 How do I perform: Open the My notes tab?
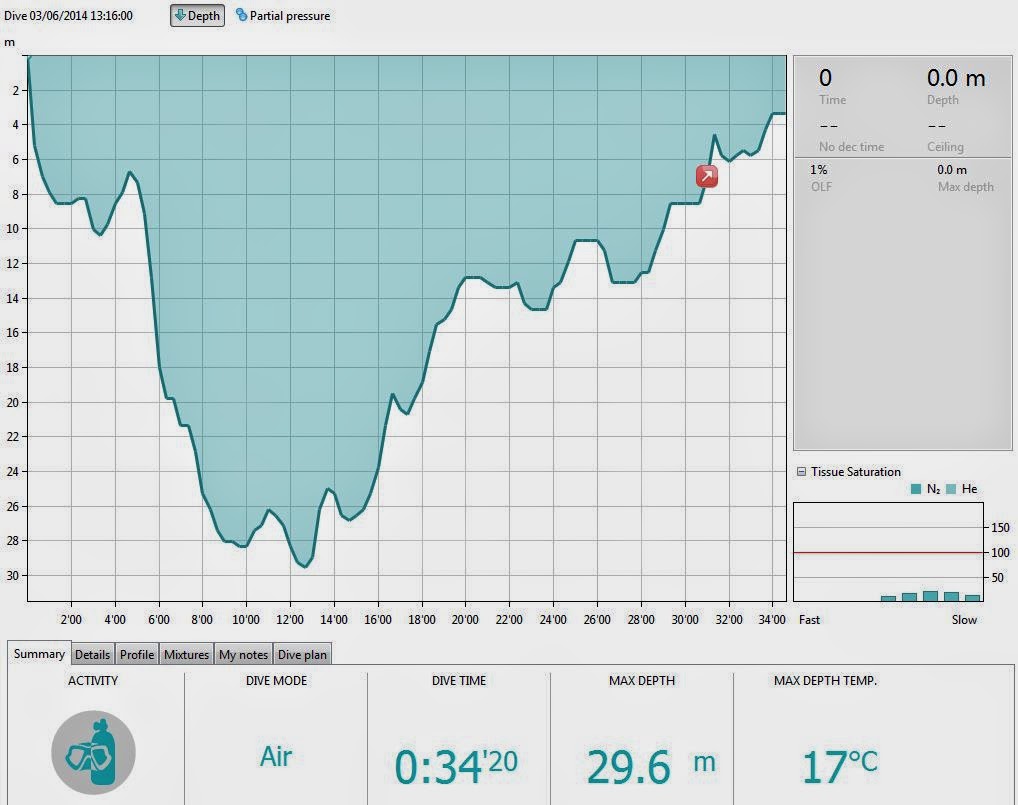coord(243,654)
